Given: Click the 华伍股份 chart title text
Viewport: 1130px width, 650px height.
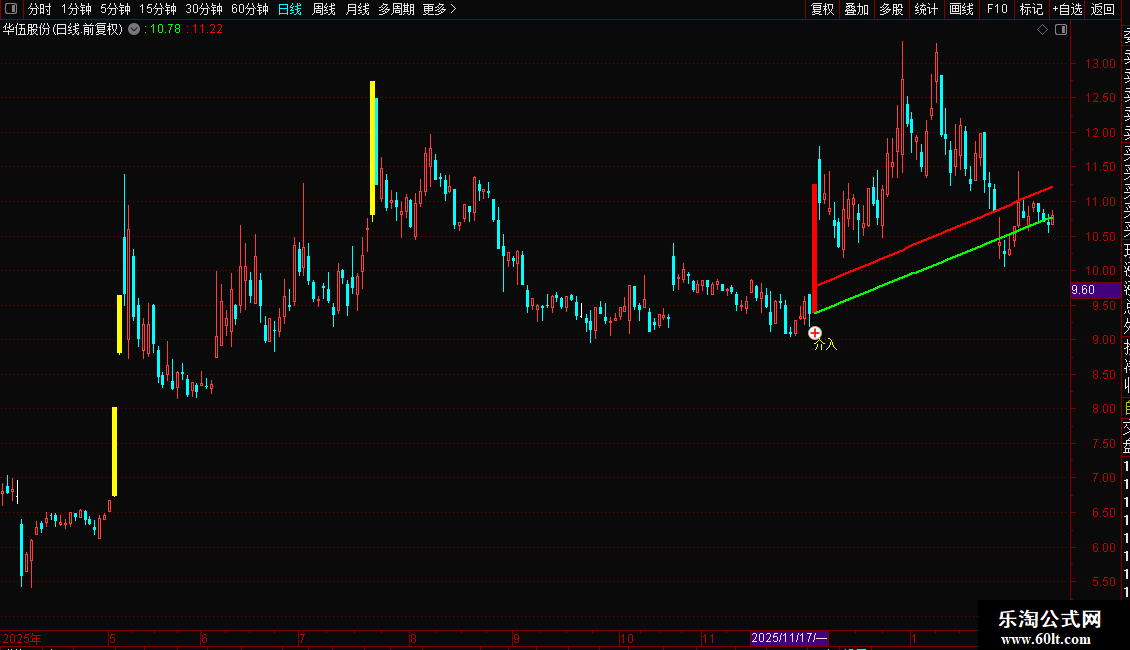Looking at the screenshot, I should coord(63,30).
